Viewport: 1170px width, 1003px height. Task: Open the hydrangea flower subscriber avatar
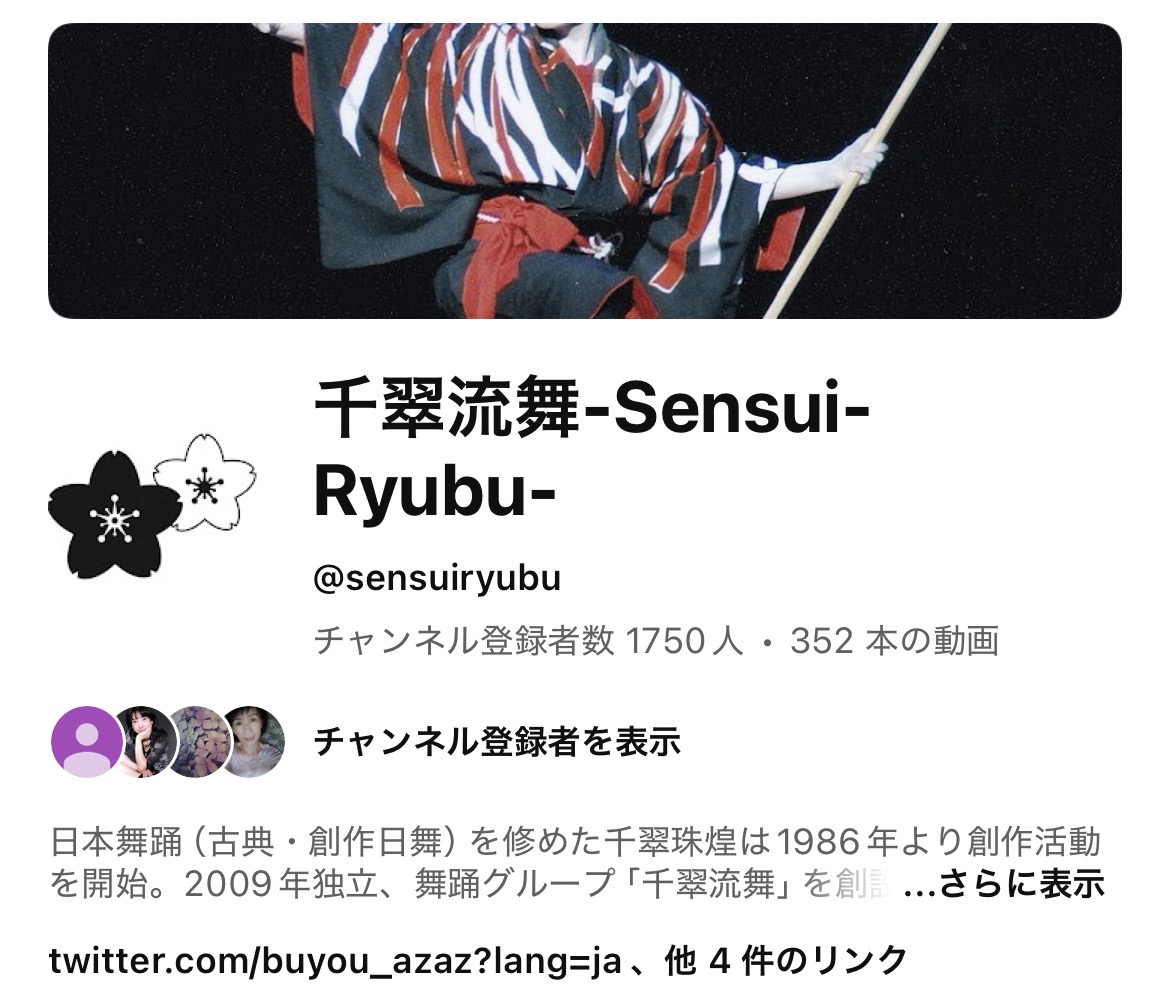(x=197, y=742)
